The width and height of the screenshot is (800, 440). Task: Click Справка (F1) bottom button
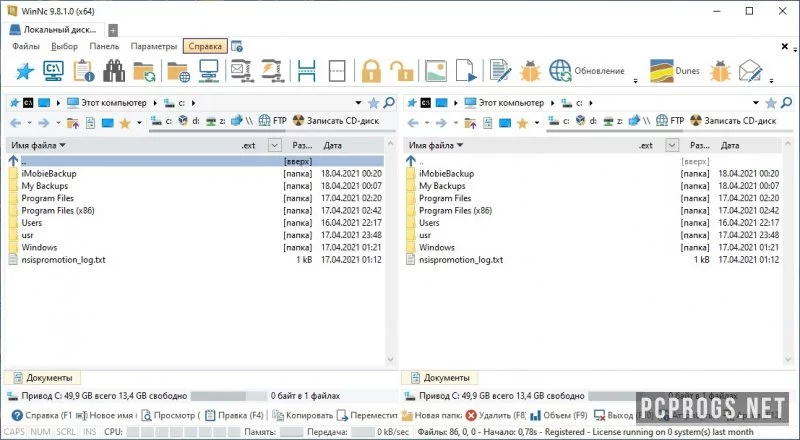tap(42, 415)
